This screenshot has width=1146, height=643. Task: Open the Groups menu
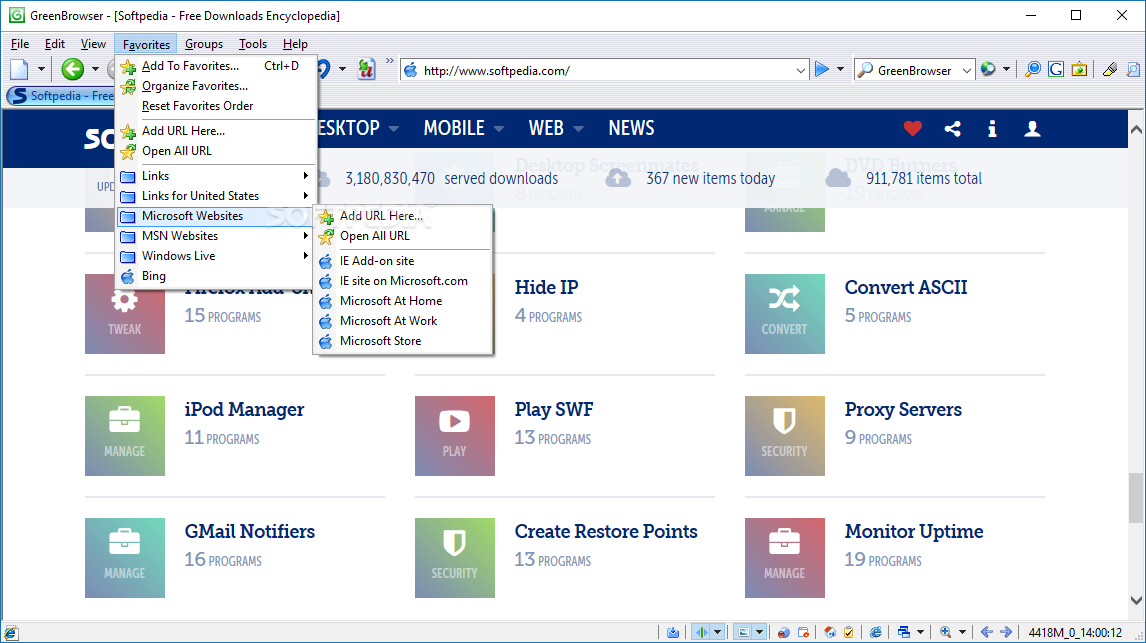204,44
